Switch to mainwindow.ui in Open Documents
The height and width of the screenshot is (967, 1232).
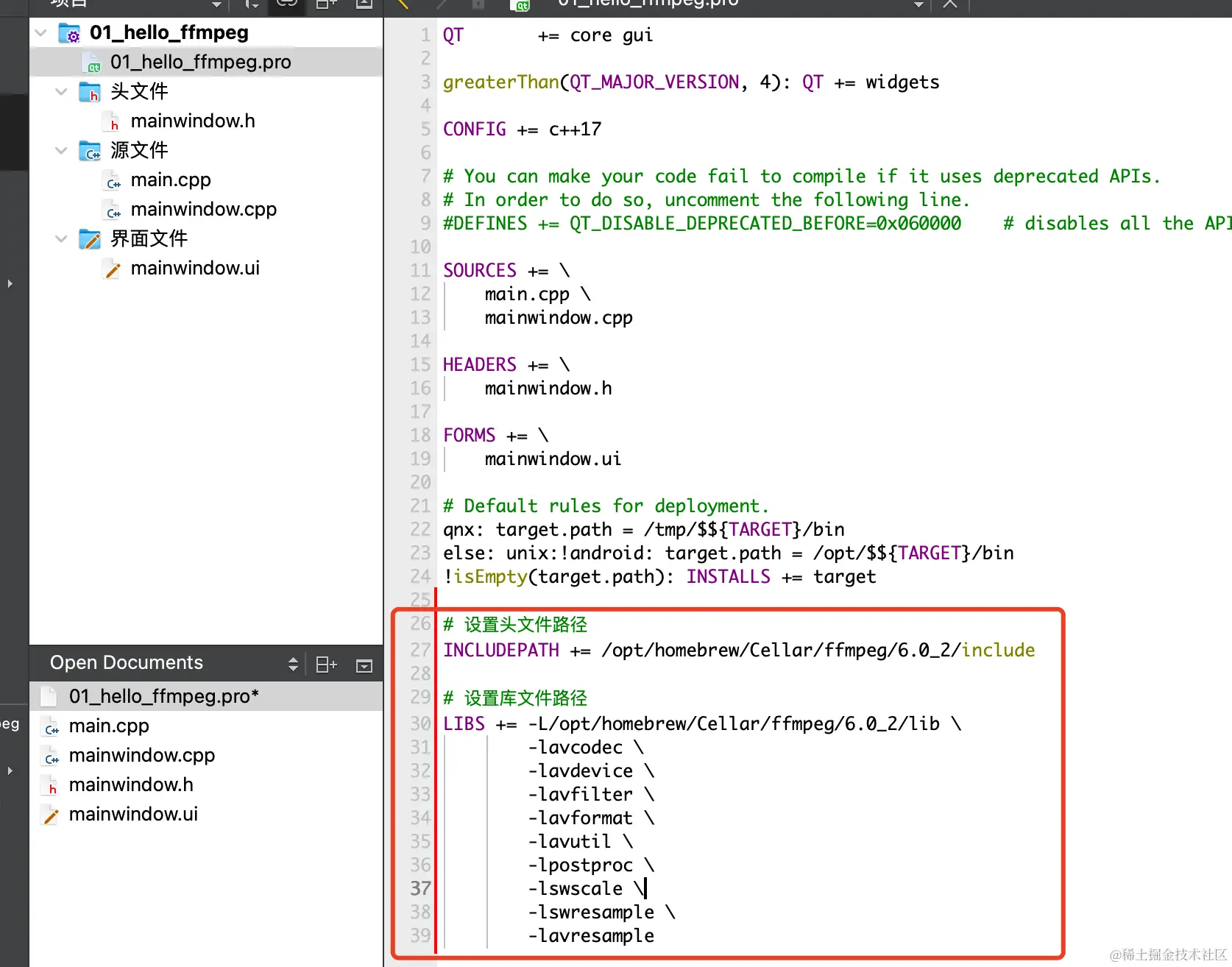[133, 815]
